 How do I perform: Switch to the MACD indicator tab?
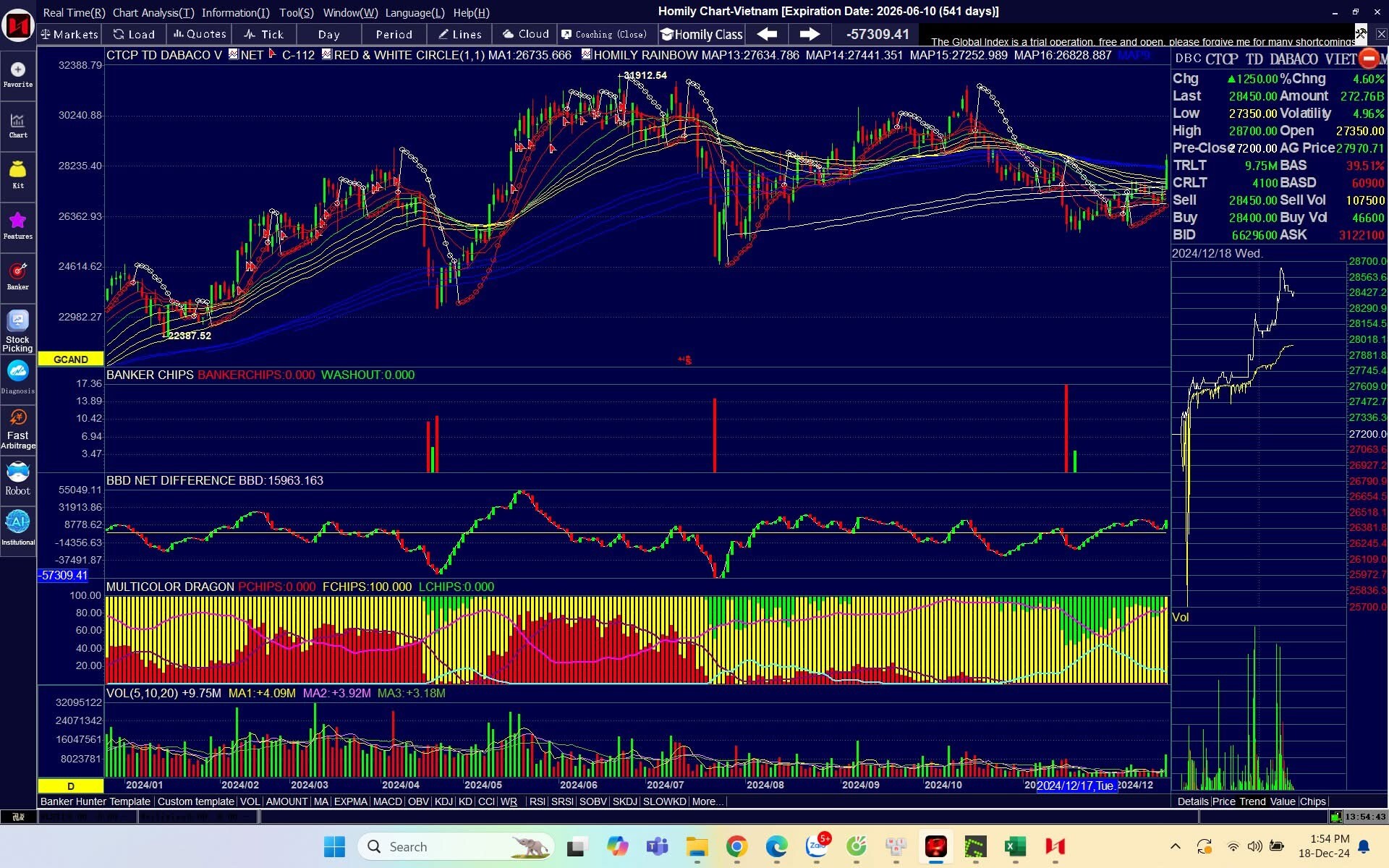coord(387,801)
